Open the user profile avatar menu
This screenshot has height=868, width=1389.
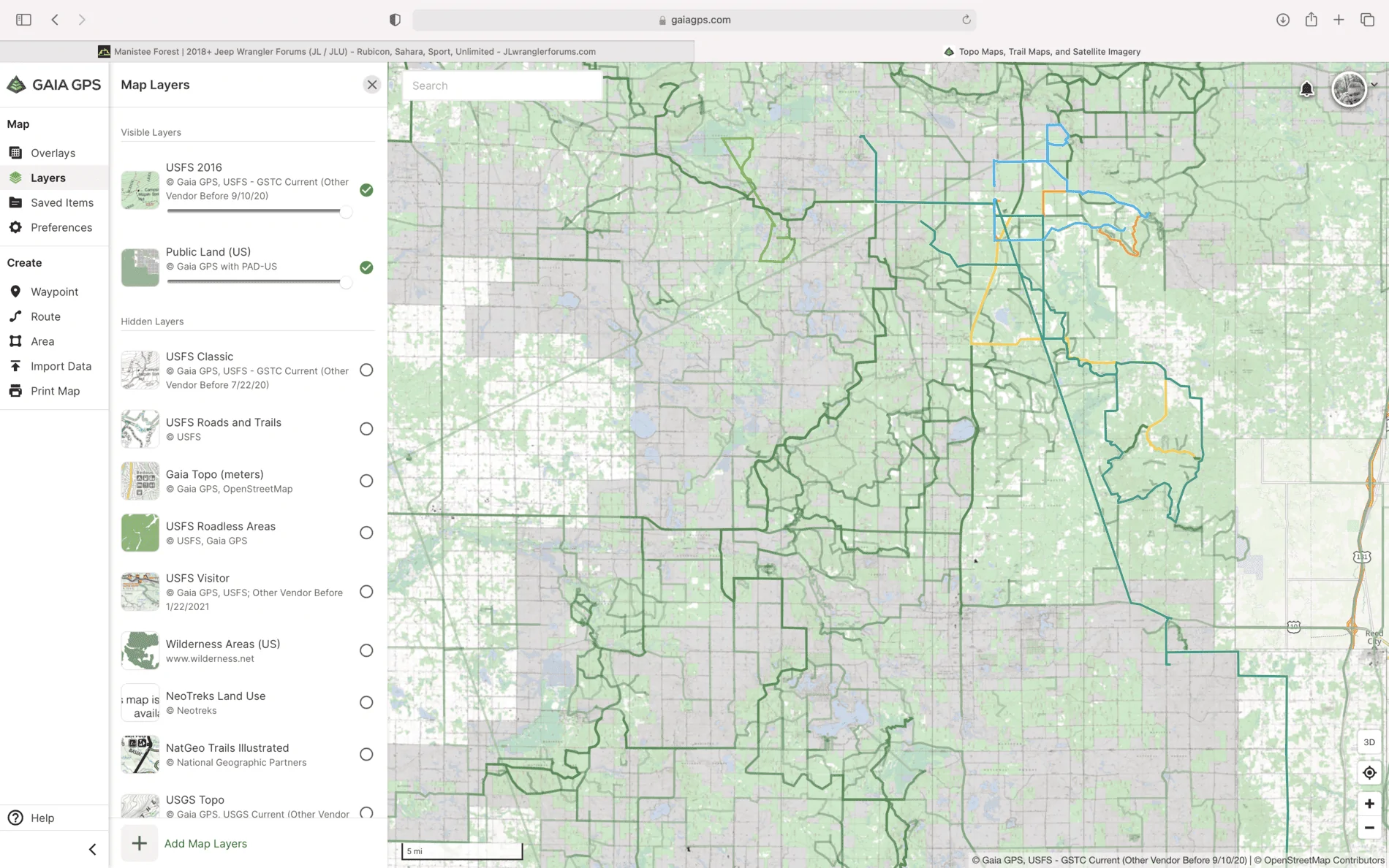(x=1350, y=90)
